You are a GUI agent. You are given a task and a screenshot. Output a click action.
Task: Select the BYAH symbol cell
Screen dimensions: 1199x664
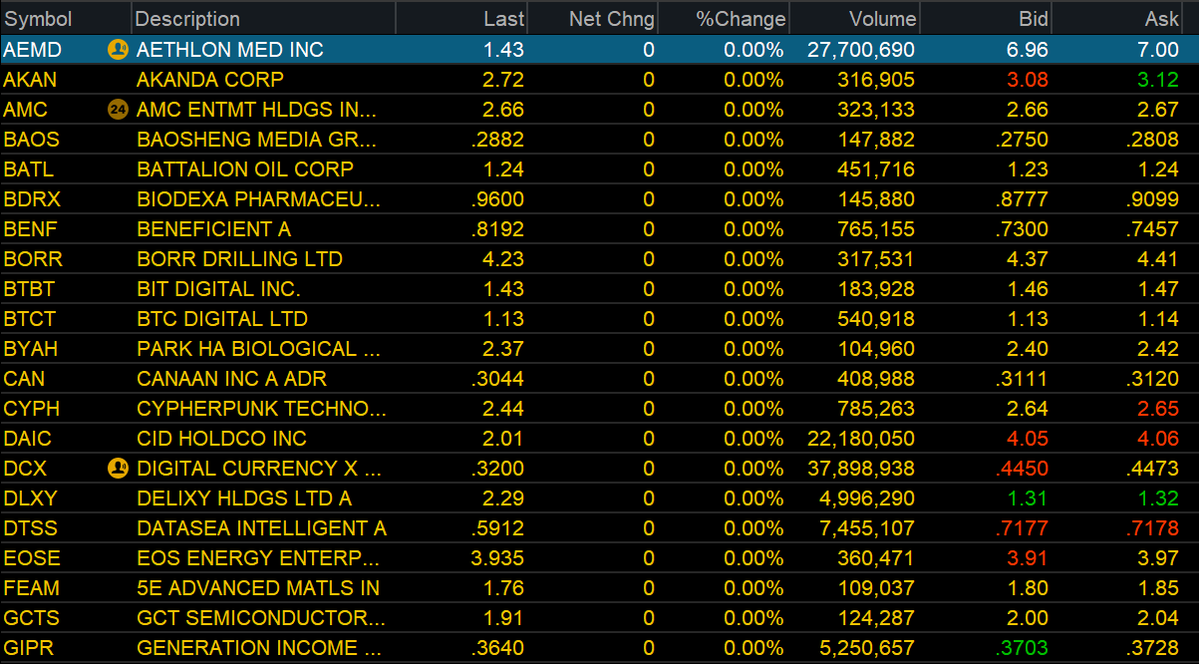[x=31, y=349]
